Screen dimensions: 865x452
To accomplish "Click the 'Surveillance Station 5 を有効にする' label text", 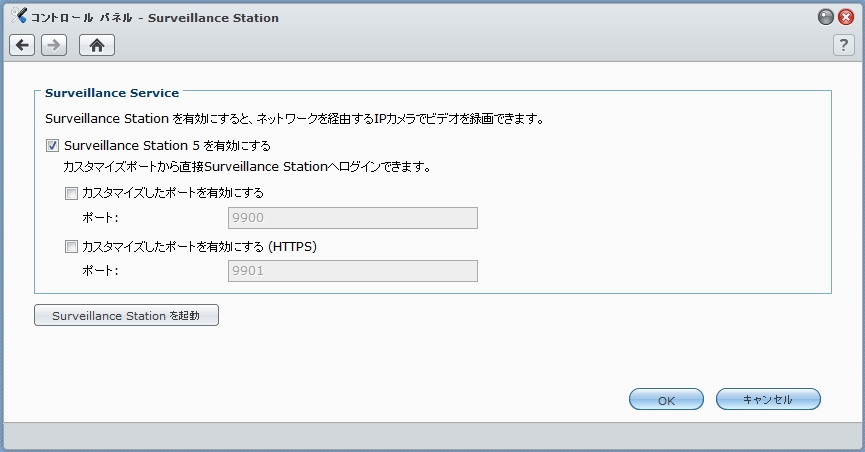I will [x=167, y=145].
